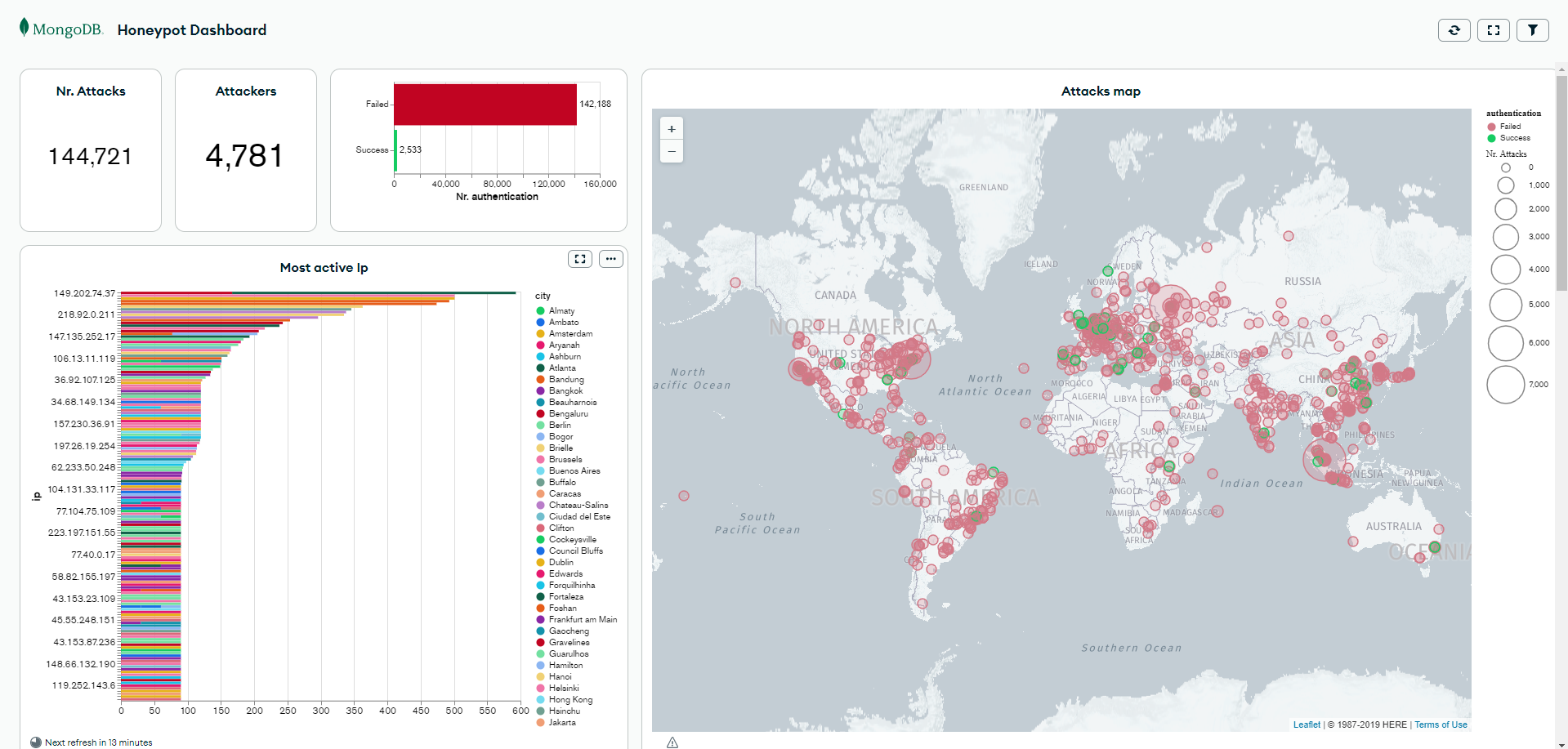Open the Leaflet attribution link

coord(1306,724)
